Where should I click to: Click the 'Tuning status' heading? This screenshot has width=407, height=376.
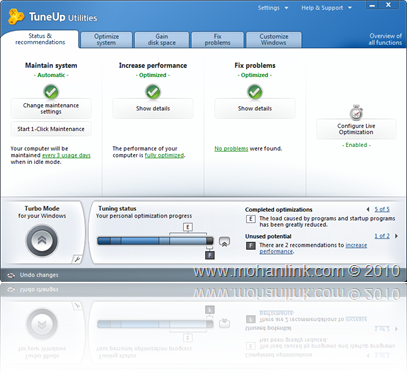[117, 209]
